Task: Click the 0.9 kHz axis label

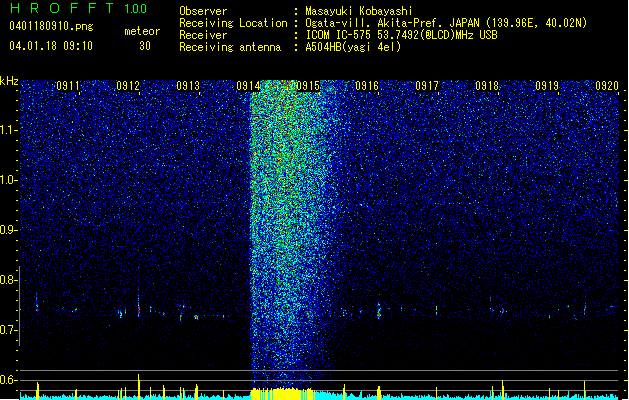Action: point(9,230)
